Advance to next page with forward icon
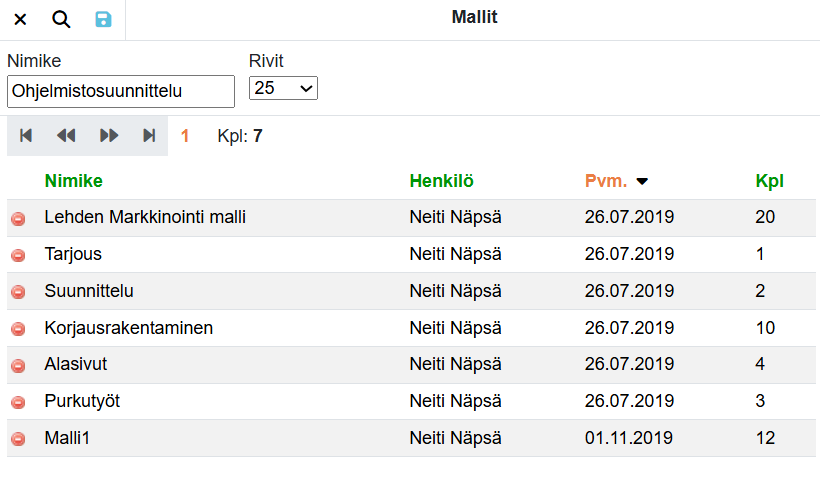The height and width of the screenshot is (482, 820). (109, 136)
